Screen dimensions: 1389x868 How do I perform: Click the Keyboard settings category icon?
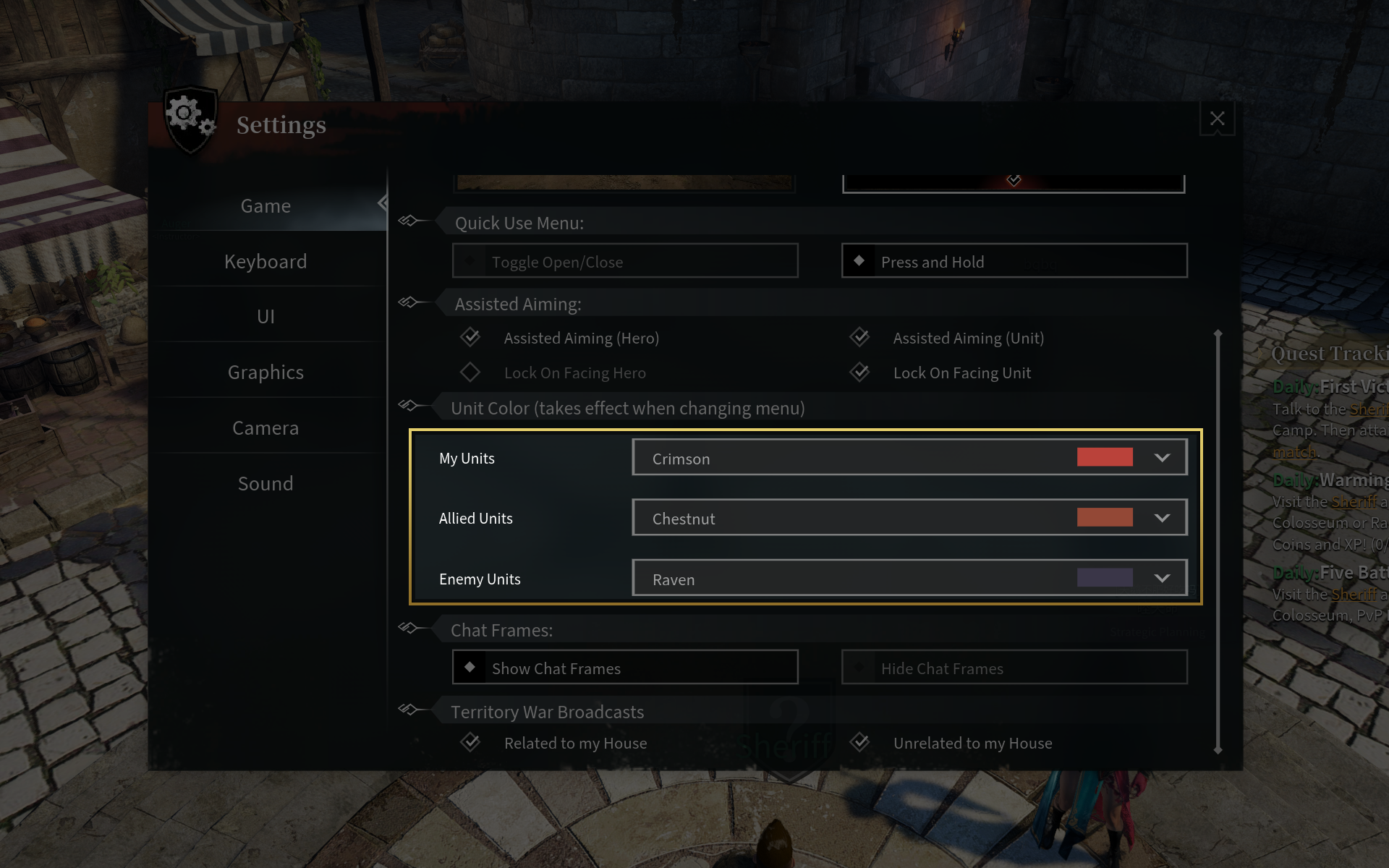coord(265,260)
